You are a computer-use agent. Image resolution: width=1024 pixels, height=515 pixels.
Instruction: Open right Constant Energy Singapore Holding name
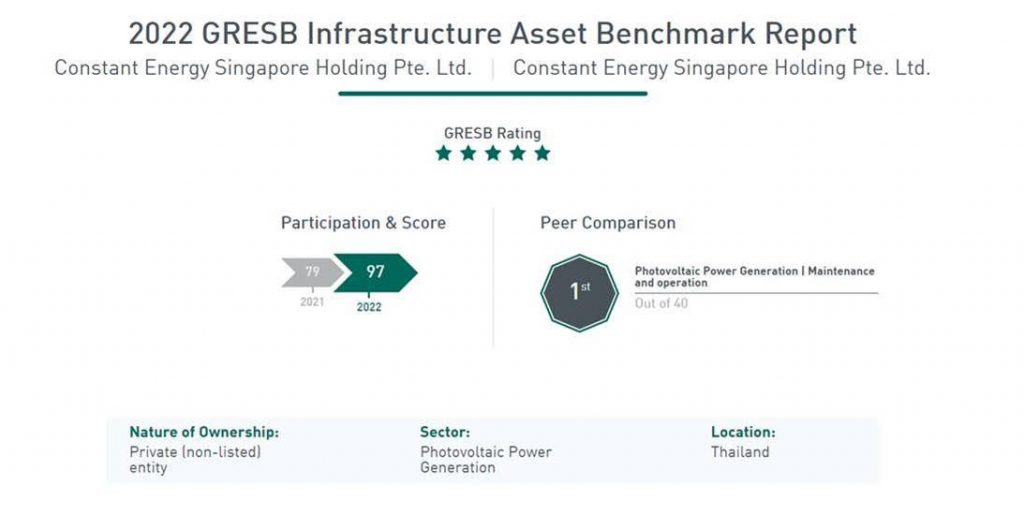point(722,68)
